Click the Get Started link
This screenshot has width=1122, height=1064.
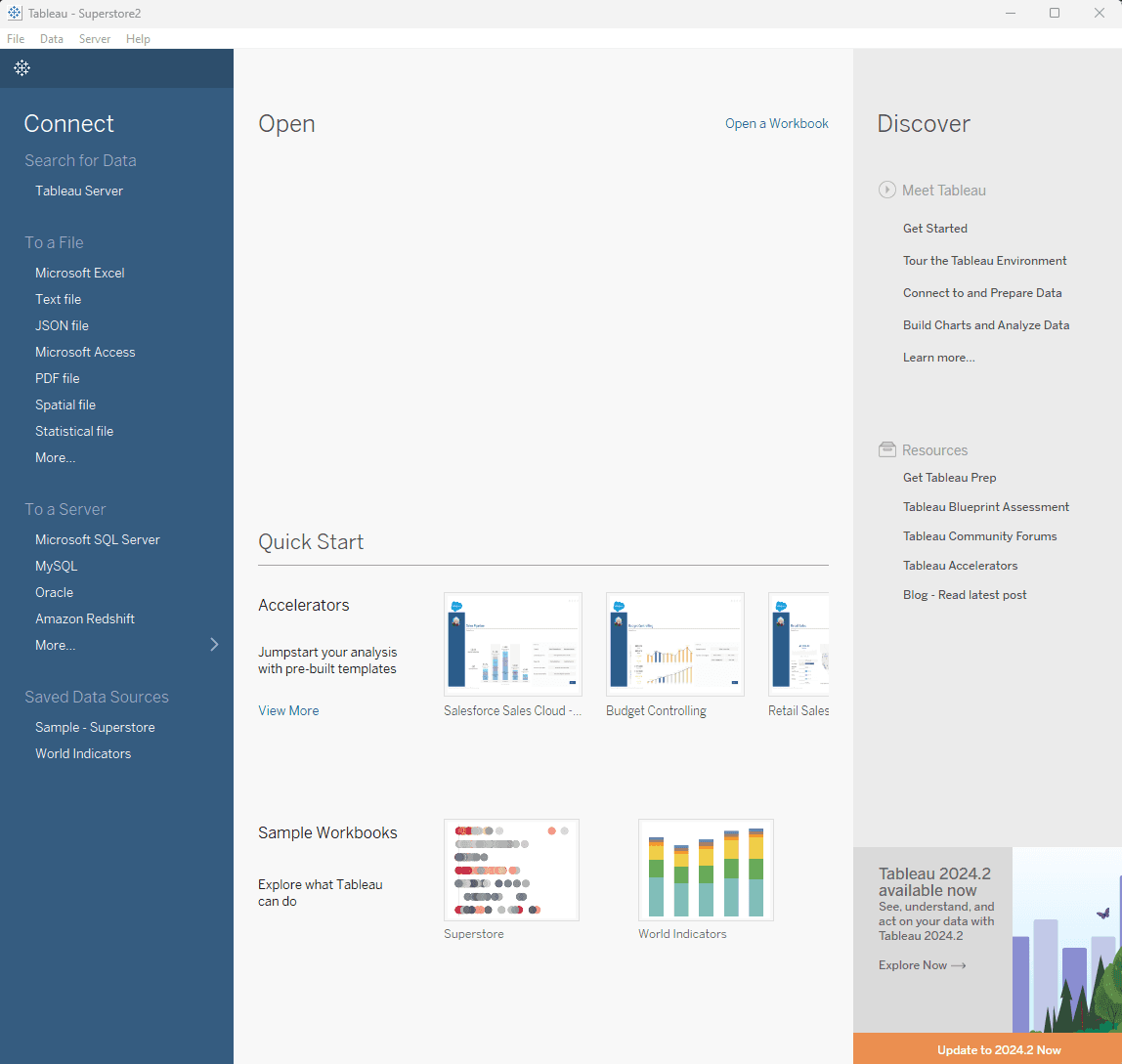(935, 229)
